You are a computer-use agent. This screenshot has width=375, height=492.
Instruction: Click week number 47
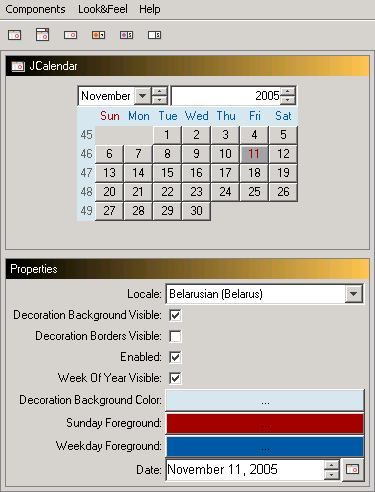pos(86,173)
